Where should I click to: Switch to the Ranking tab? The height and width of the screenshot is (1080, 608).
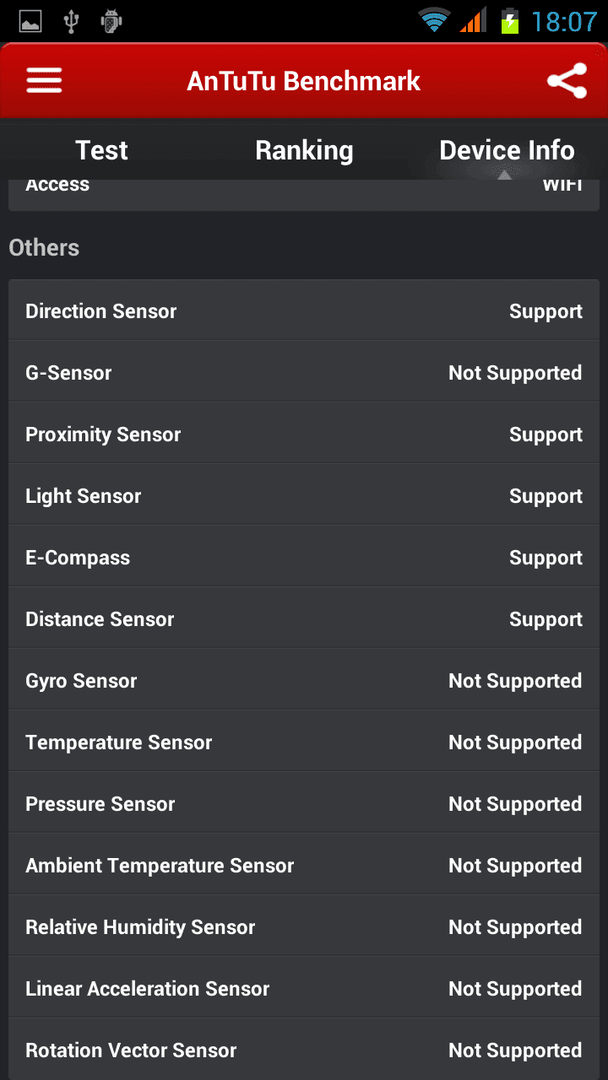(304, 149)
